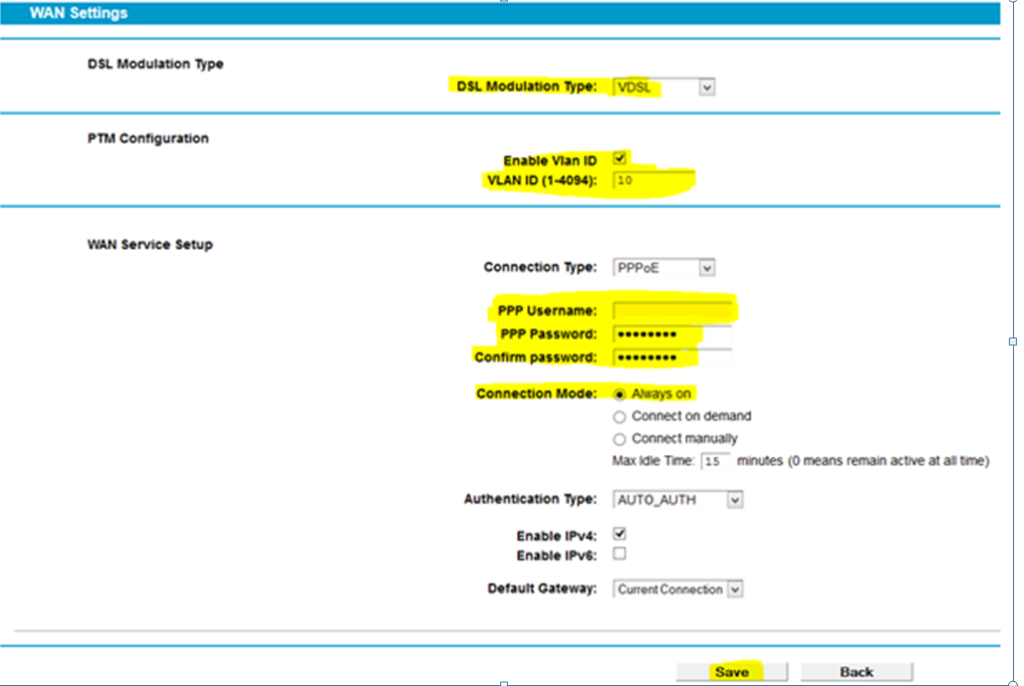Choose Connect on demand option

pos(620,417)
